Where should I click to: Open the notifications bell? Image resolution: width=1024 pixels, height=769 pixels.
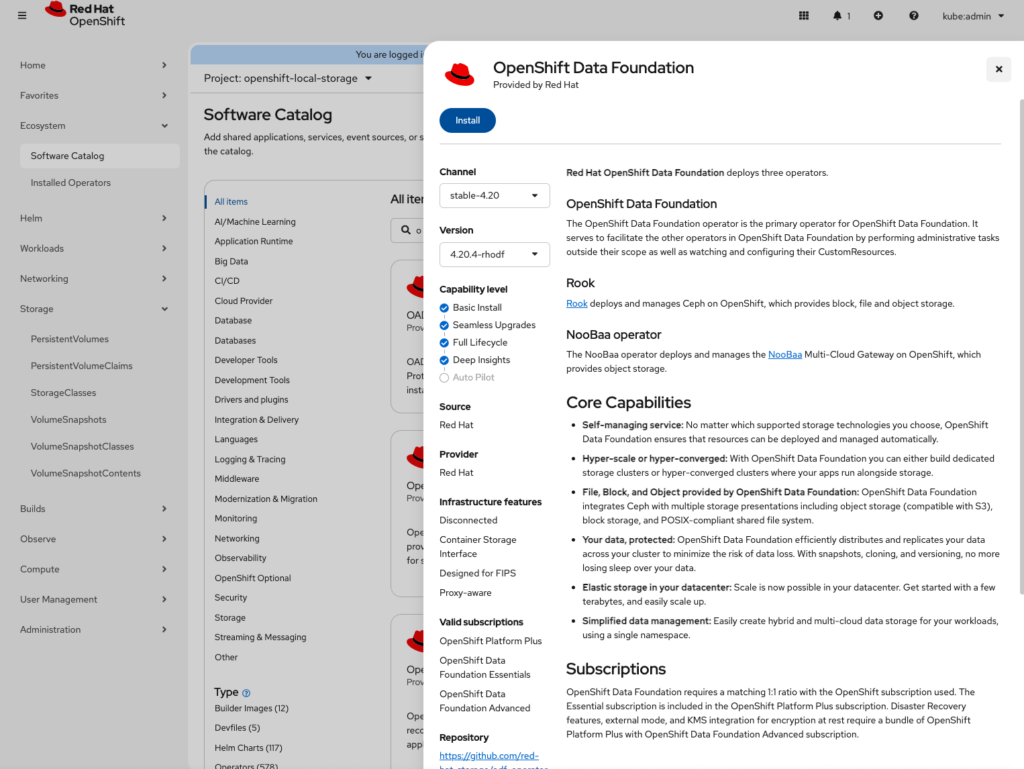pos(840,15)
